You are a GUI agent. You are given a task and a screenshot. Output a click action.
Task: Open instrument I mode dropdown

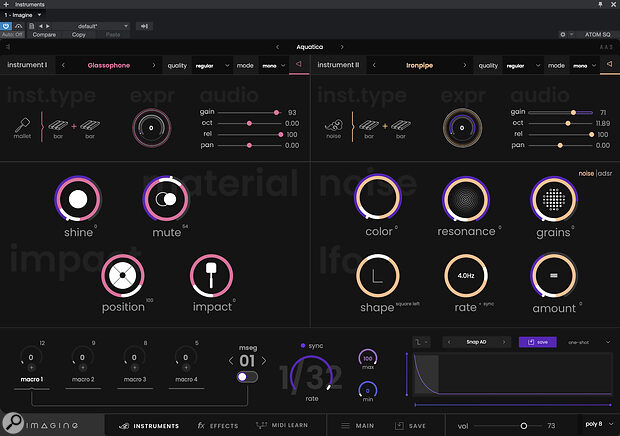[x=274, y=66]
